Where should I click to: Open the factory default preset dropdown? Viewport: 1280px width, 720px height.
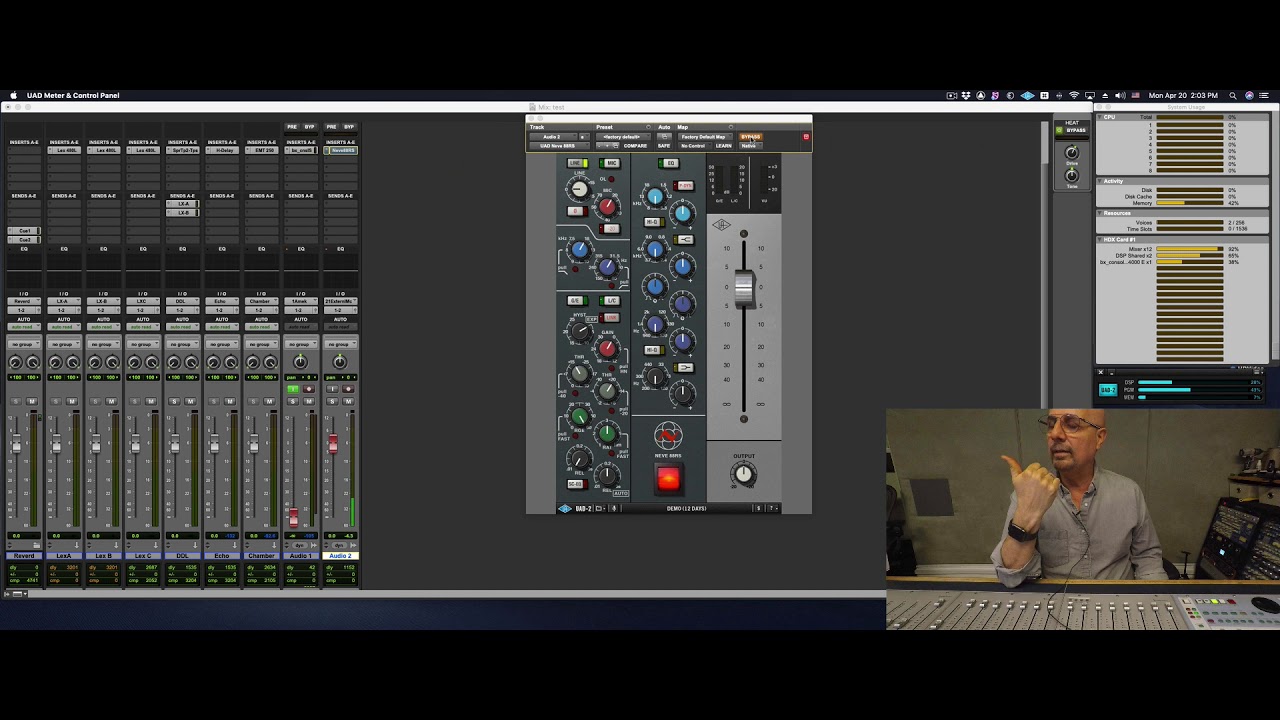tap(623, 137)
